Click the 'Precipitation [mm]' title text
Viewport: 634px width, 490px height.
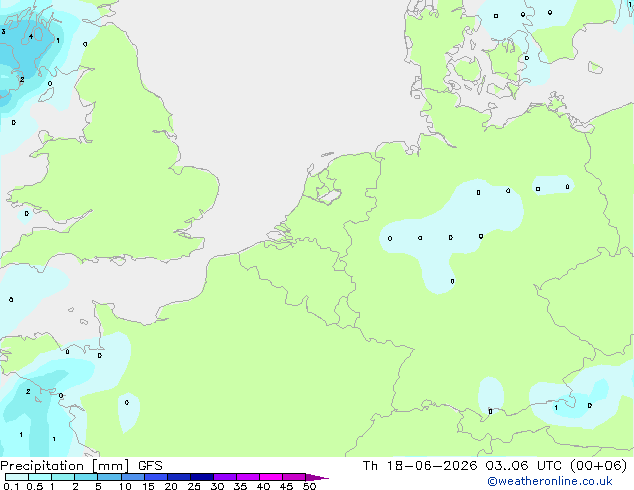coord(65,466)
